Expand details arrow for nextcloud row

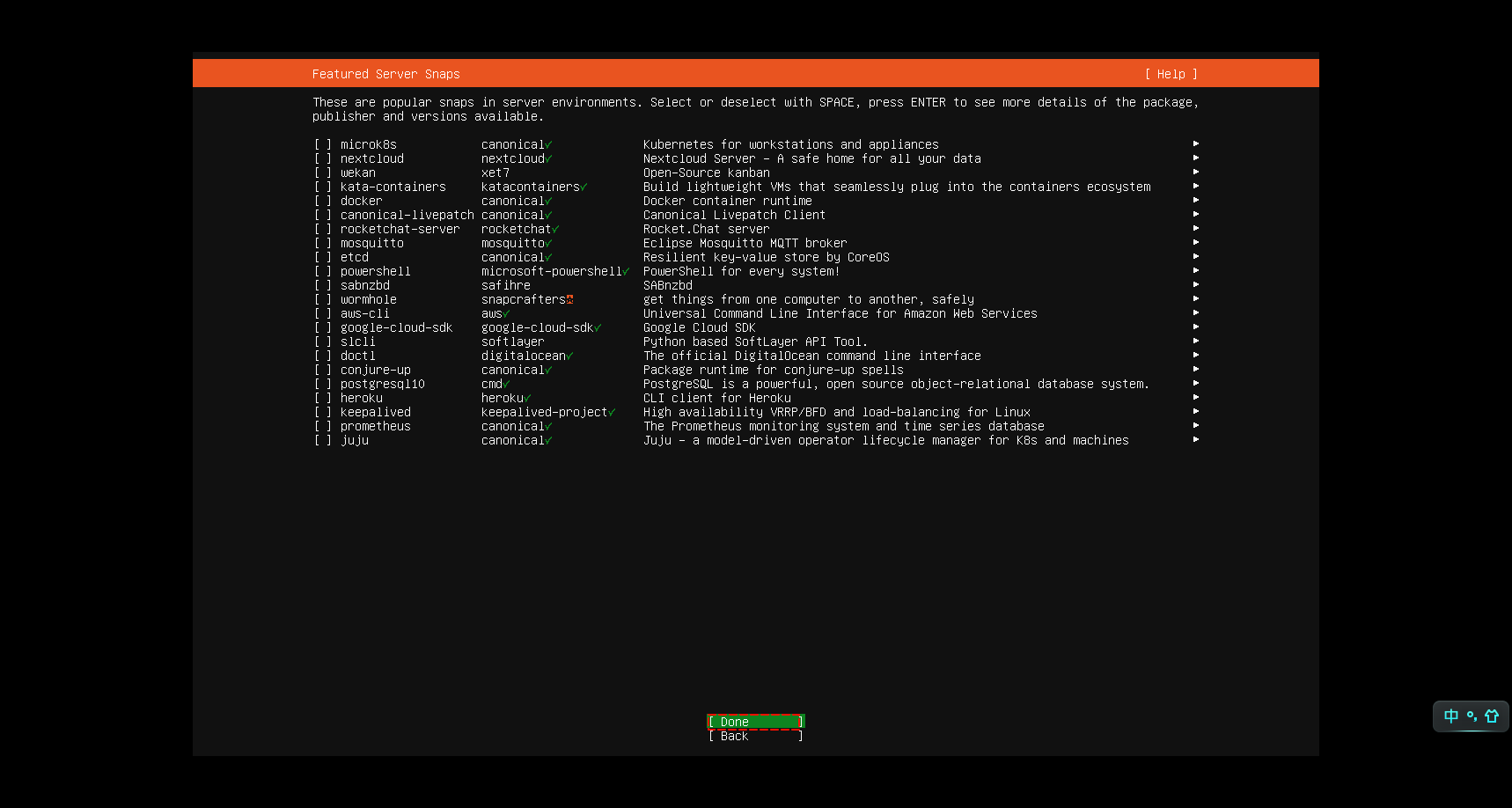pos(1195,158)
